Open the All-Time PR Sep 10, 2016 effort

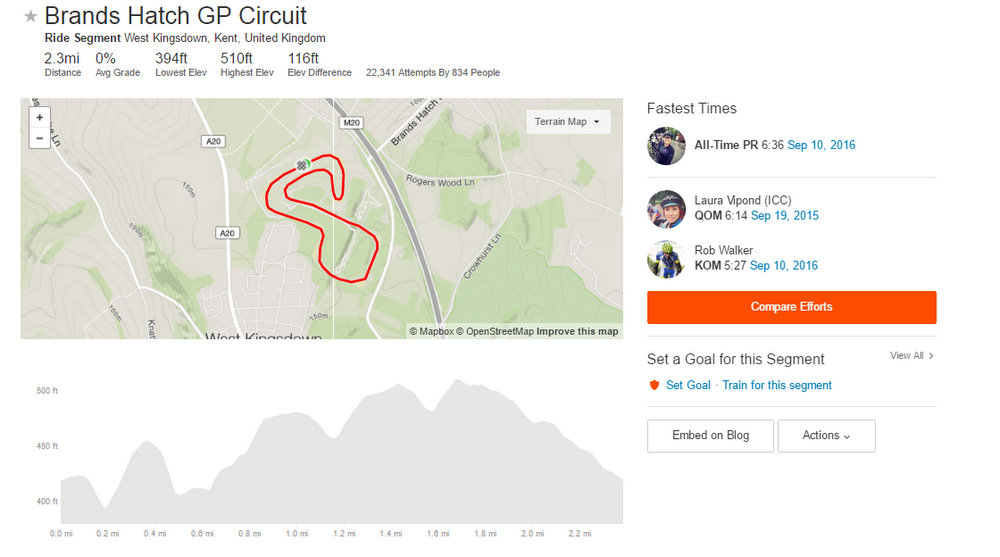point(821,145)
